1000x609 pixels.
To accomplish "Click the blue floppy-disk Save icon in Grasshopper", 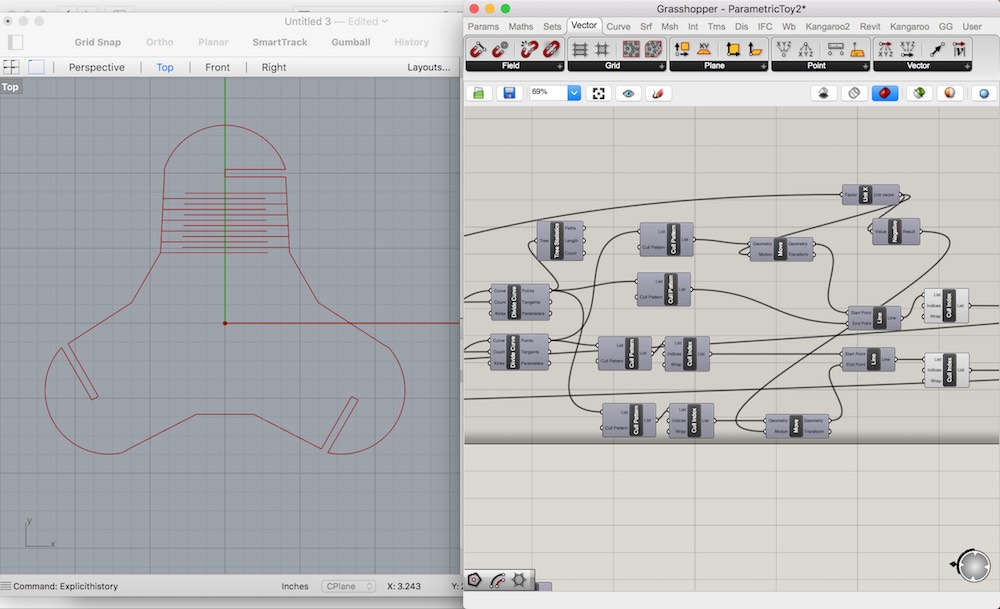I will click(x=509, y=93).
